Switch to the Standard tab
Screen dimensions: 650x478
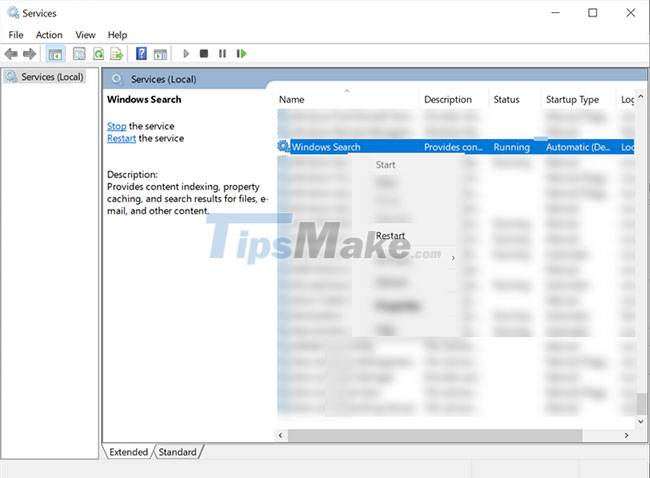pos(177,452)
